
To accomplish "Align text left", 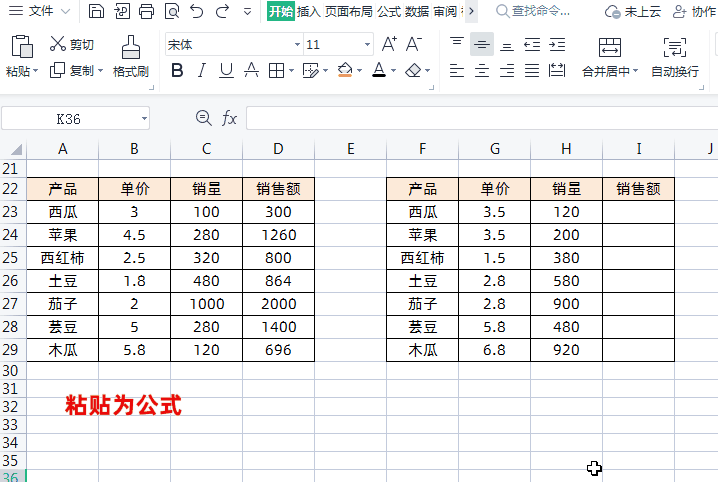I will [457, 70].
